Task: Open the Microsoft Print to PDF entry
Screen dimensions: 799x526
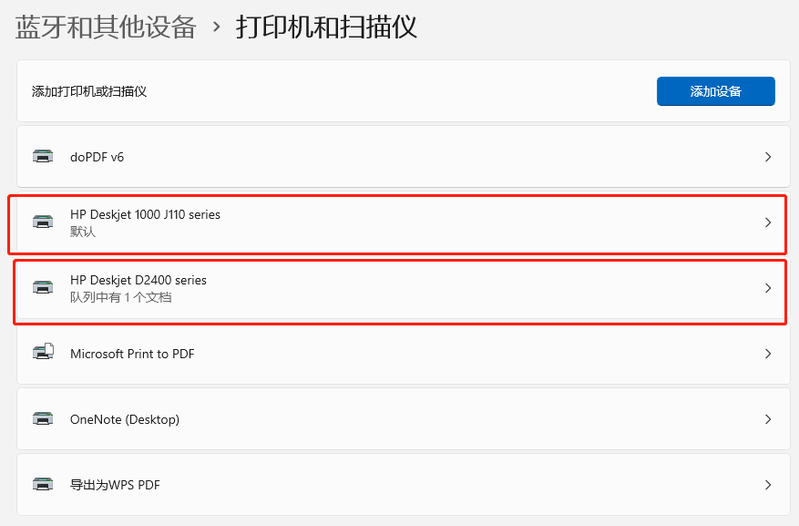Action: pos(132,353)
